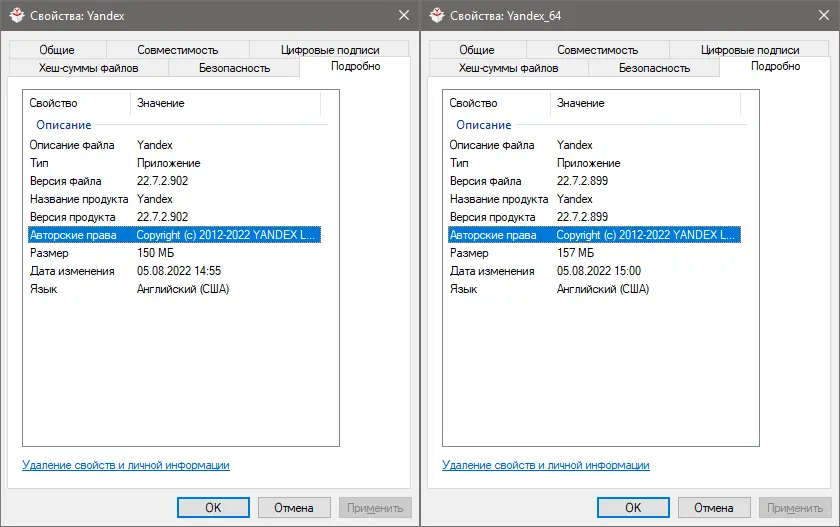The image size is (840, 527).
Task: Click Значение column header in Yandex_64 window
Action: [x=581, y=103]
